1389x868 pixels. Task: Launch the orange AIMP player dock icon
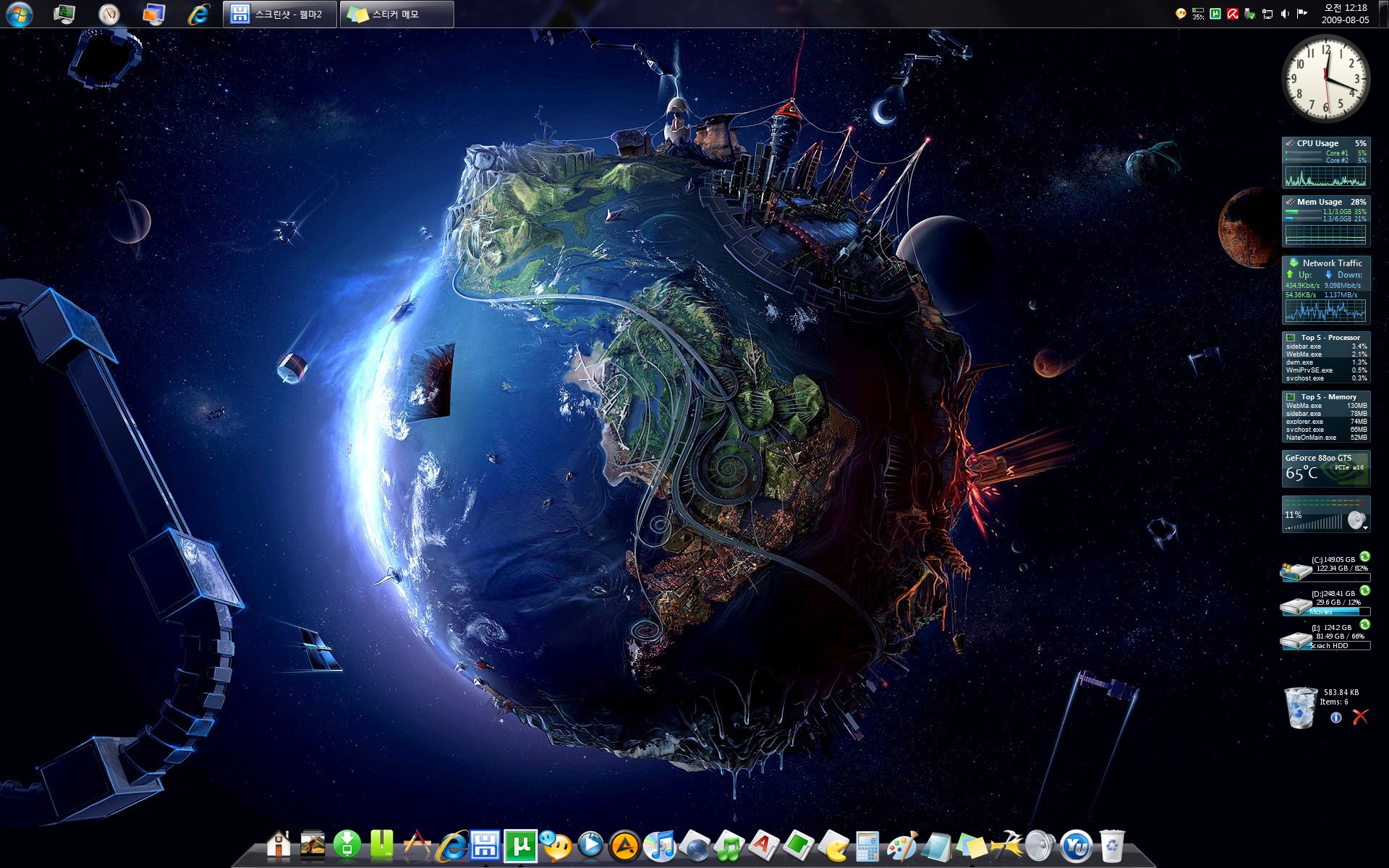point(625,845)
